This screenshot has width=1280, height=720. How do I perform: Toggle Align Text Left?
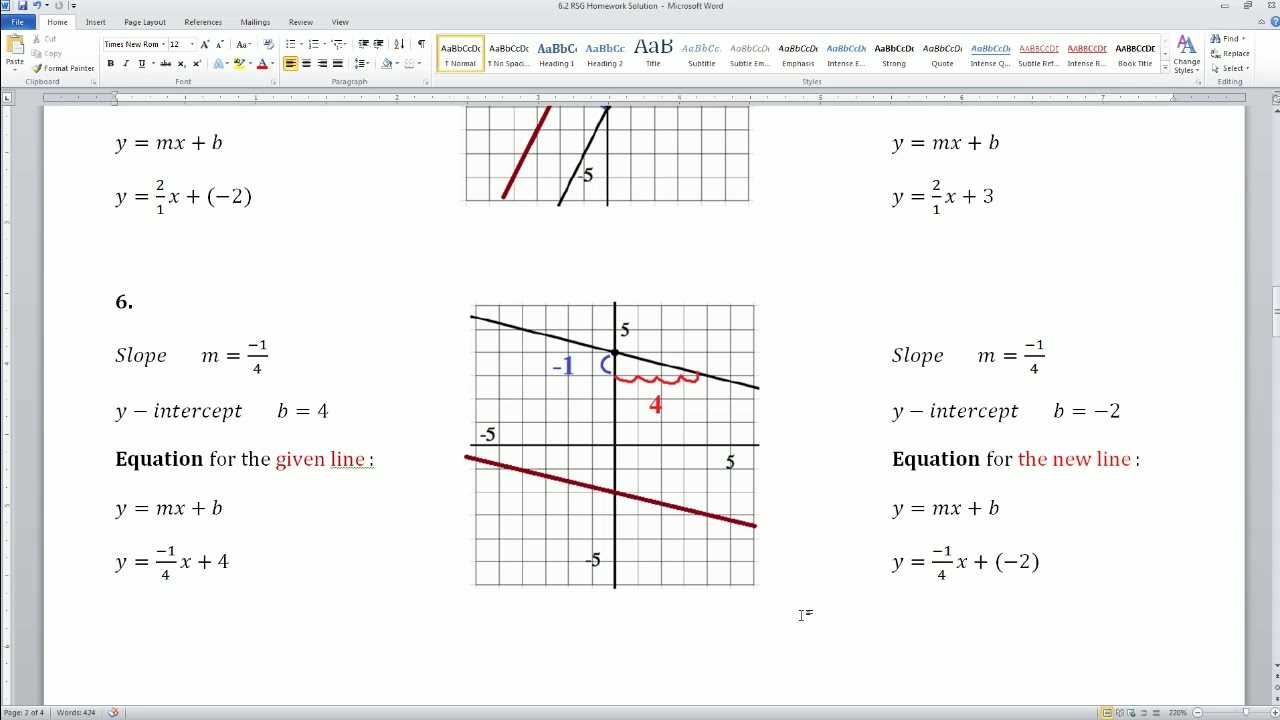click(x=290, y=64)
